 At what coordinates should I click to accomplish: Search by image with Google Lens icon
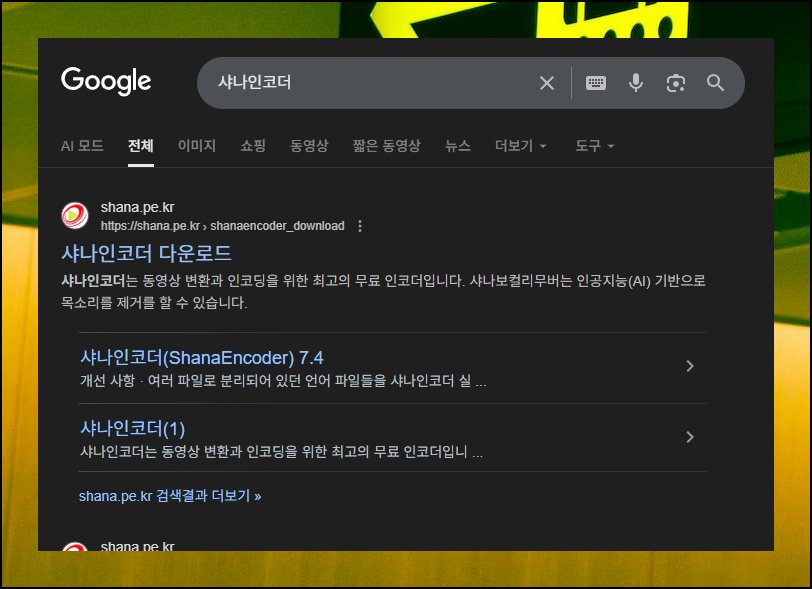point(676,83)
